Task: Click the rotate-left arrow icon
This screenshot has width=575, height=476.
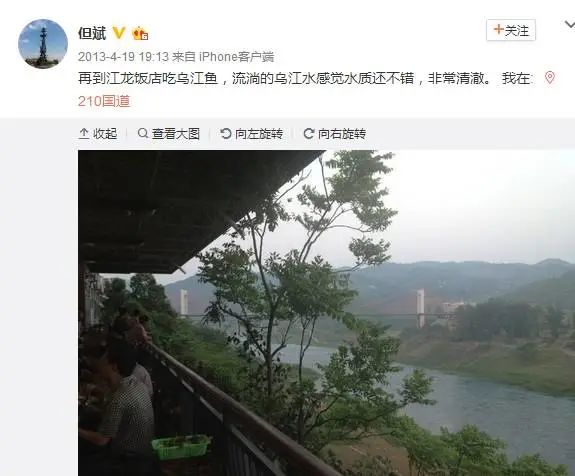Action: click(x=226, y=133)
